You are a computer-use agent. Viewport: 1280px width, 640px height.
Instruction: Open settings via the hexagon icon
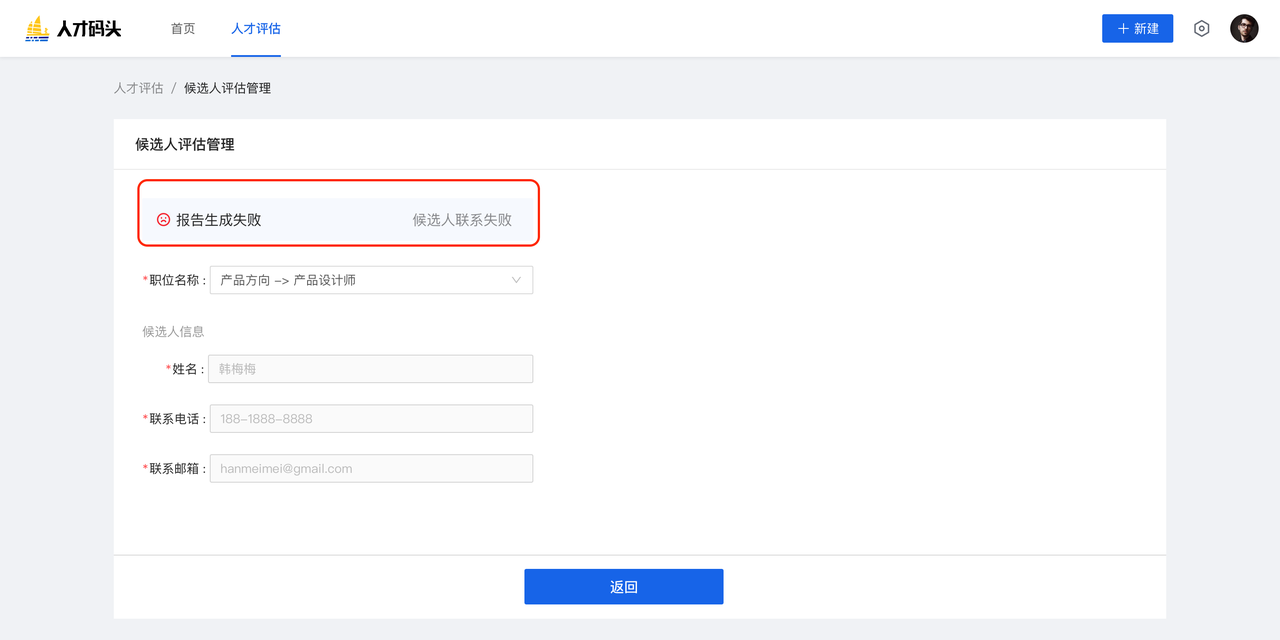(x=1201, y=29)
